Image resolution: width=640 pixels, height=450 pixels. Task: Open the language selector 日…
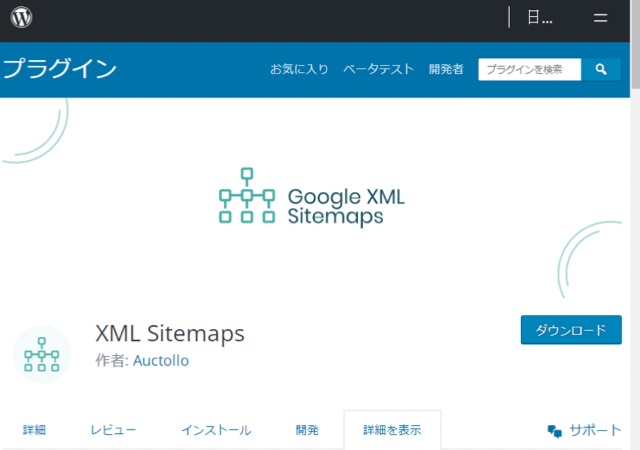click(540, 18)
